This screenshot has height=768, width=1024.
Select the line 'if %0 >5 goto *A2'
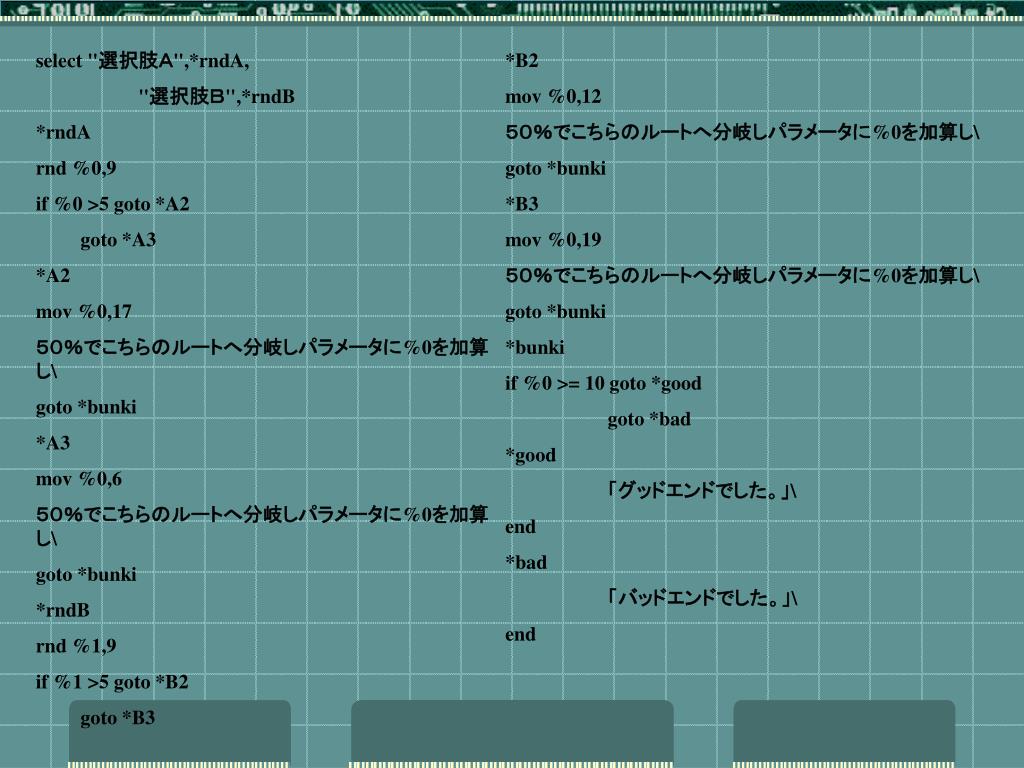coord(112,204)
